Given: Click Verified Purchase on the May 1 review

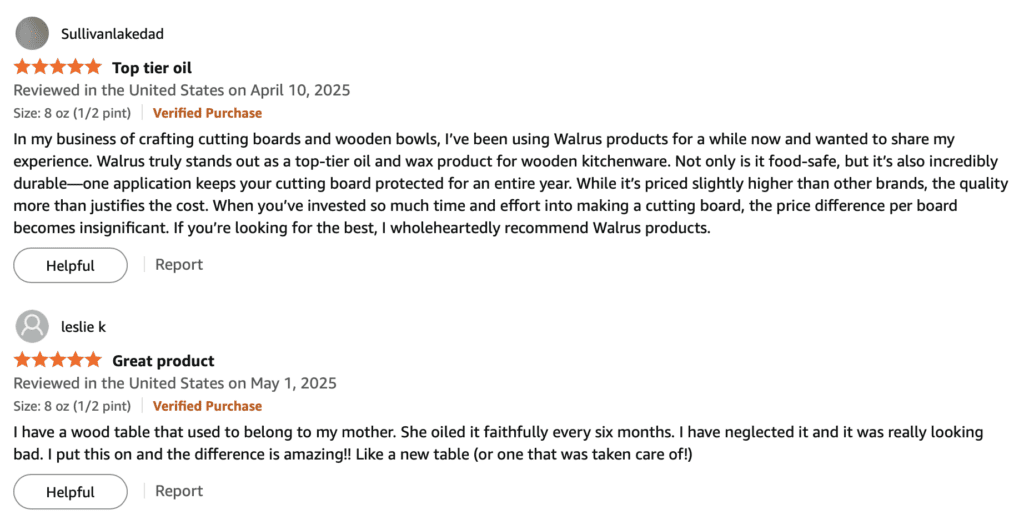Looking at the screenshot, I should 207,406.
